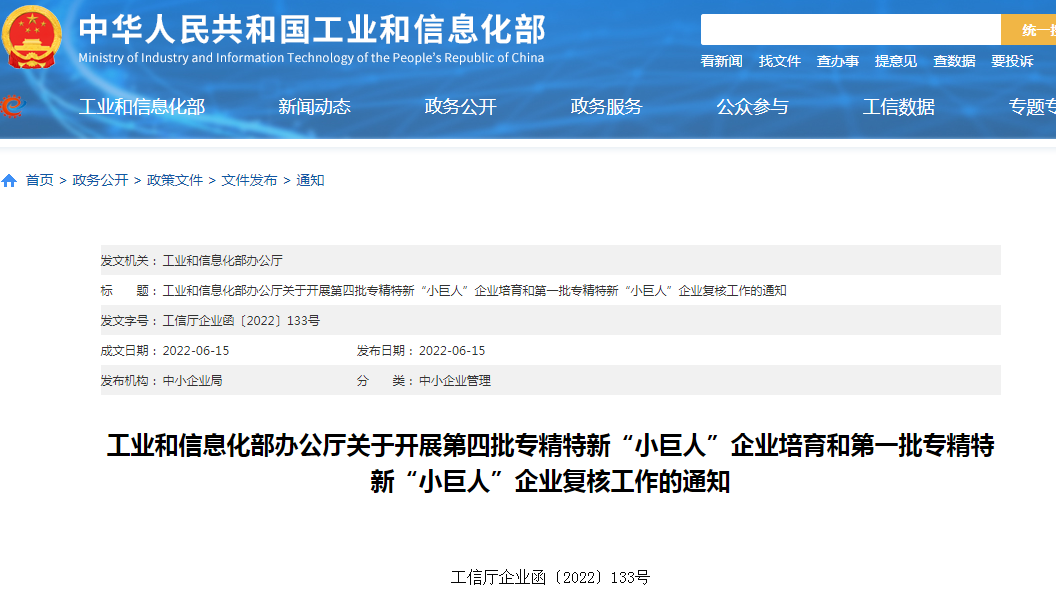Click the 发布机构 中小企业局 value
Image resolution: width=1056 pixels, height=605 pixels.
193,381
